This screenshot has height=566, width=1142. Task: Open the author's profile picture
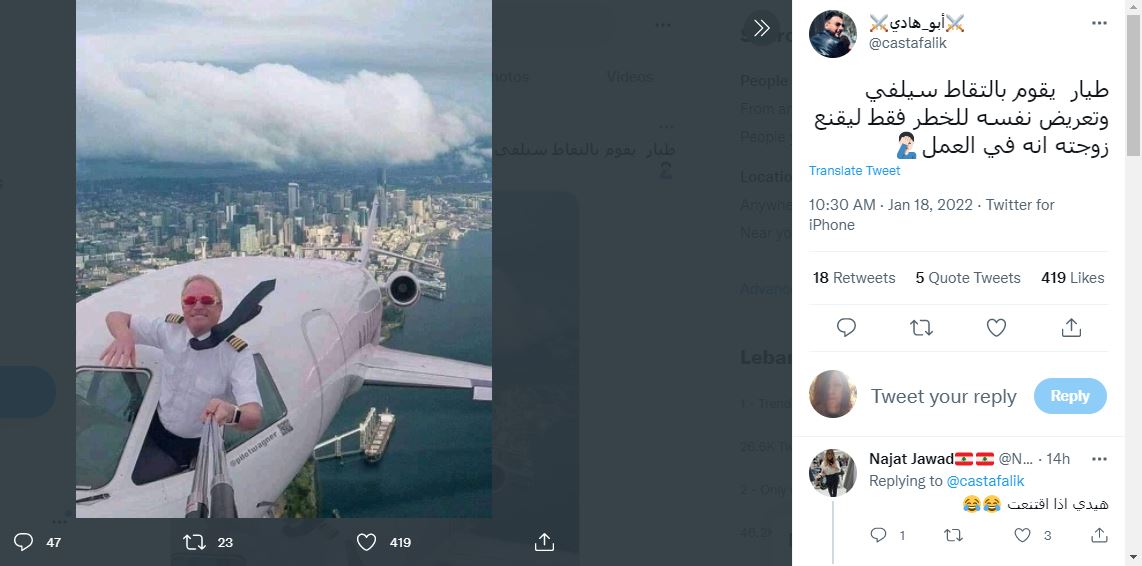[833, 34]
